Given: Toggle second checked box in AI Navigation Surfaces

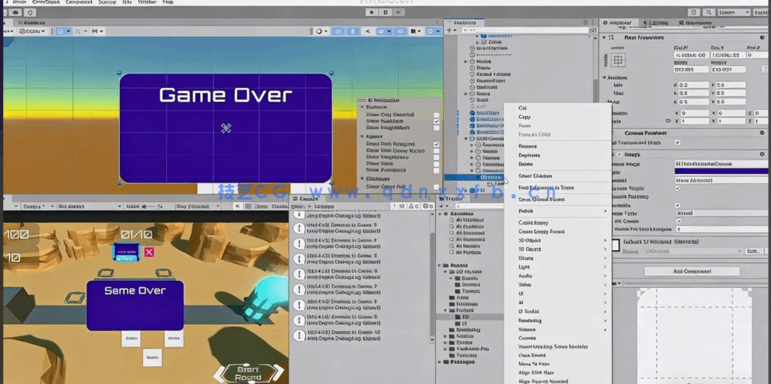Looking at the screenshot, I should [x=436, y=121].
